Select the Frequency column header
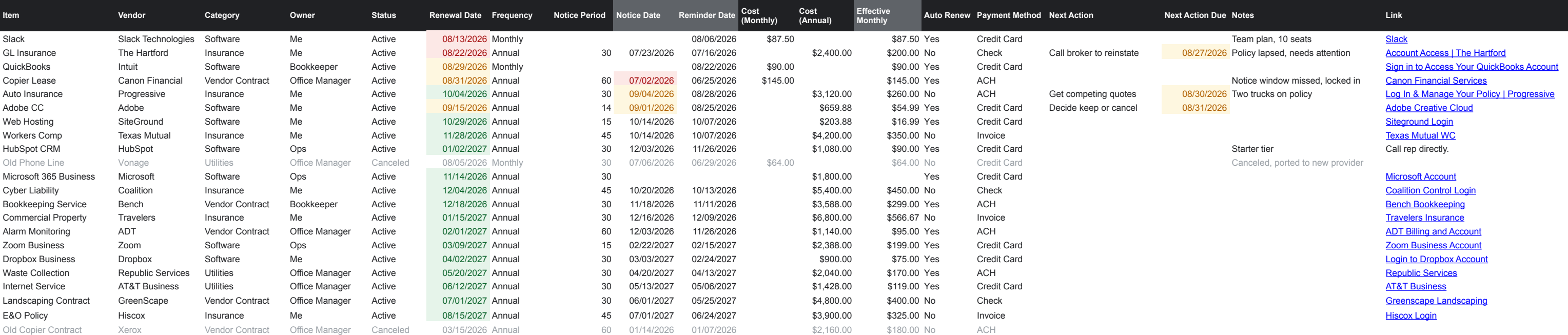Screen dimensions: 1568x335 click(x=512, y=15)
